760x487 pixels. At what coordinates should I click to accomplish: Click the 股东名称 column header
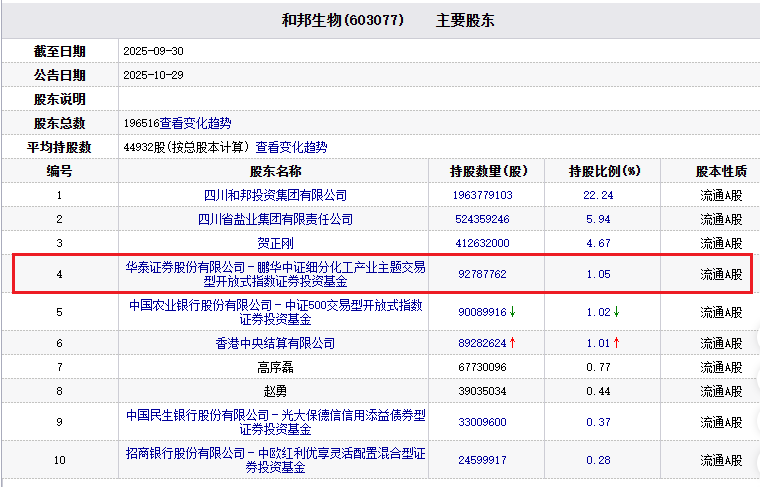275,171
